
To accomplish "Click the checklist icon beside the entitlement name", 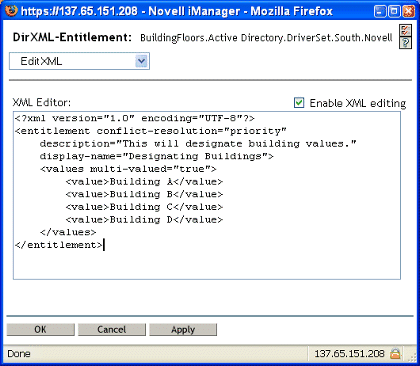I will 405,31.
